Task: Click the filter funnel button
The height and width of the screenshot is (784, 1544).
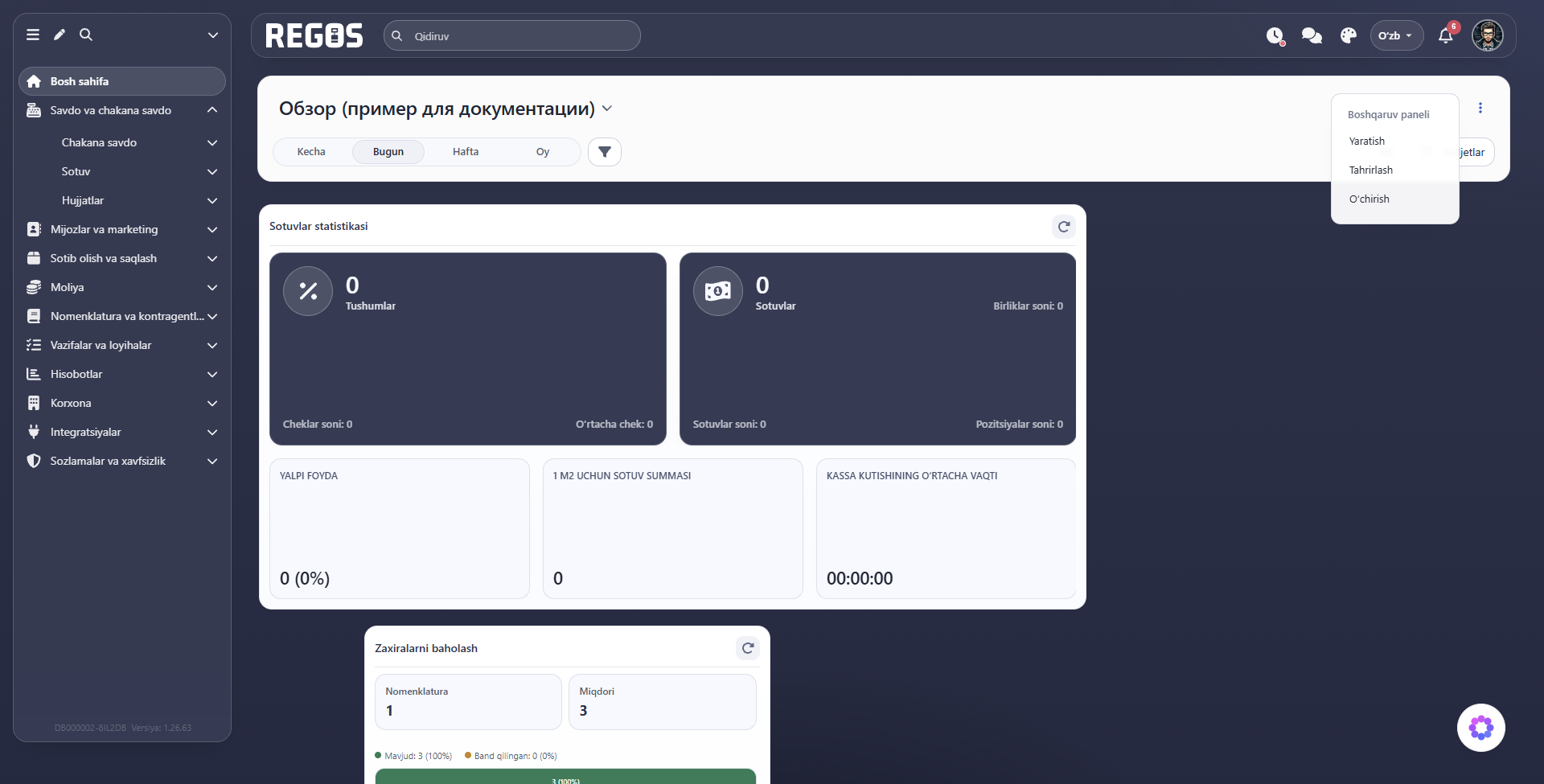Action: tap(605, 152)
